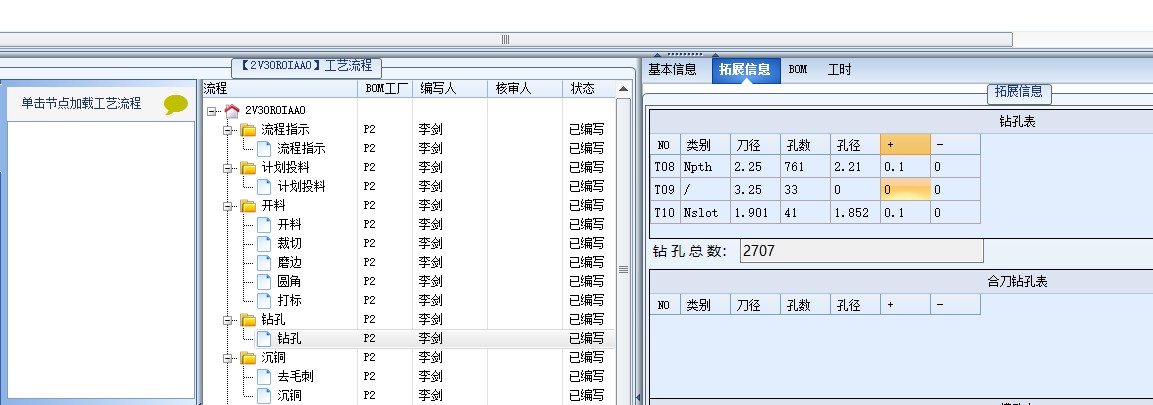
Task: Click document icon of 磨边 step
Action: coord(264,262)
